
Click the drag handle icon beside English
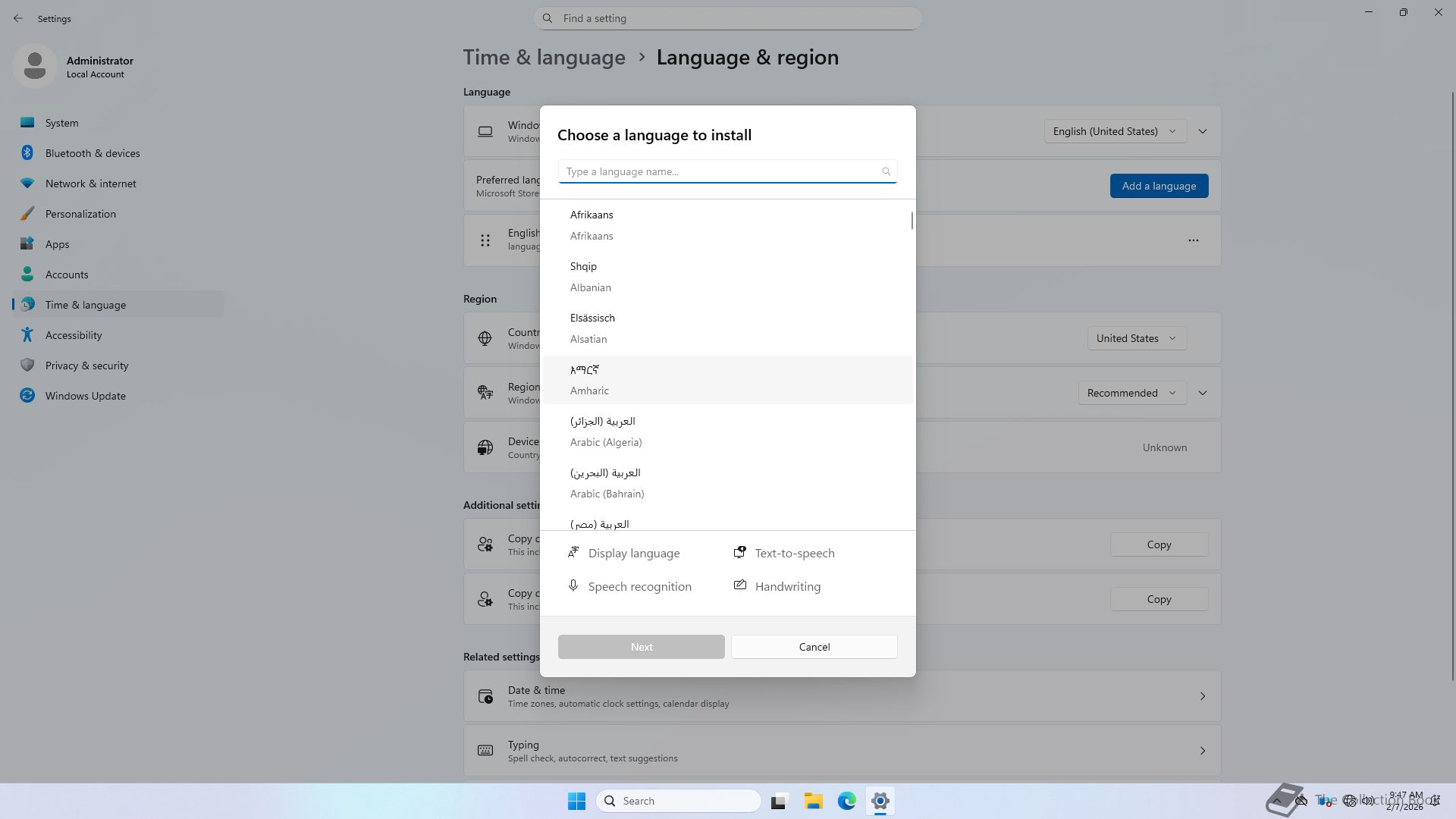point(485,240)
